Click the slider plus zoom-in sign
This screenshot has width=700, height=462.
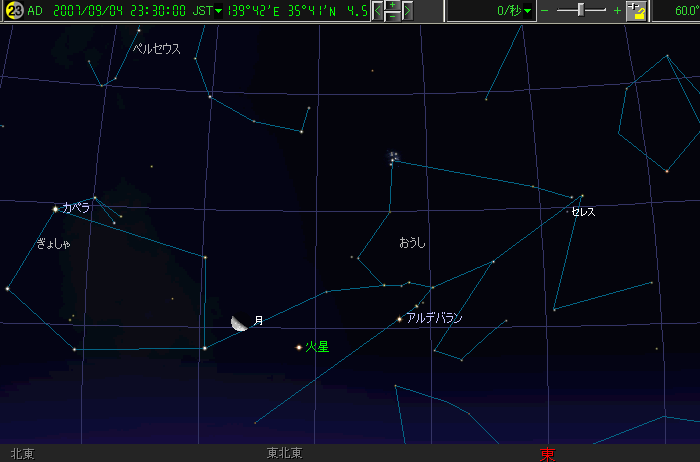[x=616, y=11]
